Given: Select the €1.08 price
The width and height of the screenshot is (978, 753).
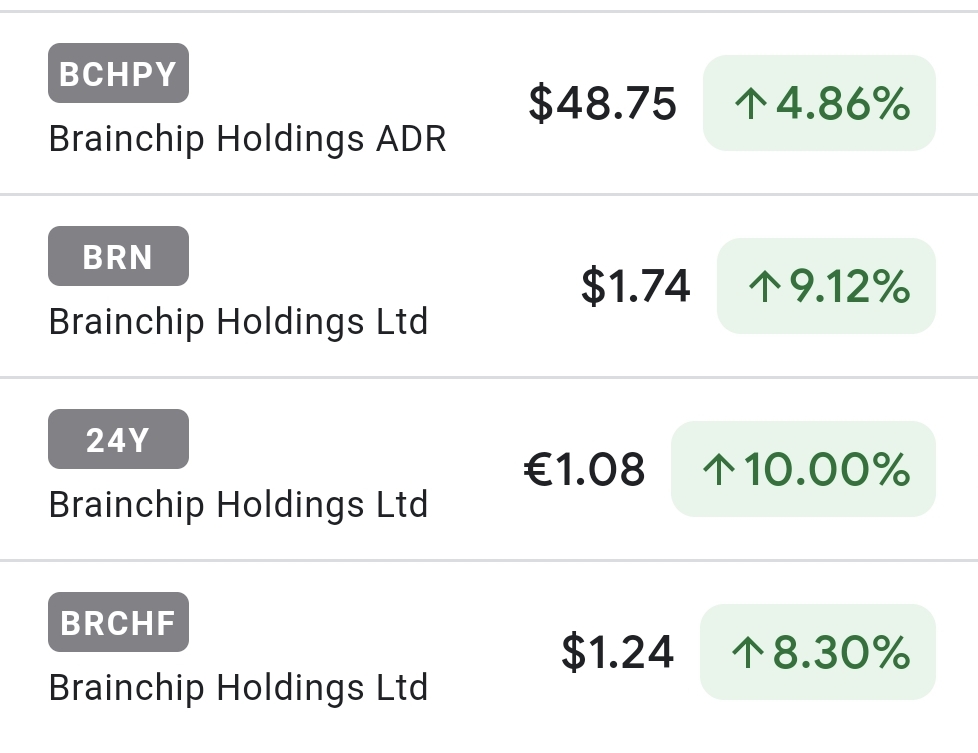Looking at the screenshot, I should click(584, 470).
